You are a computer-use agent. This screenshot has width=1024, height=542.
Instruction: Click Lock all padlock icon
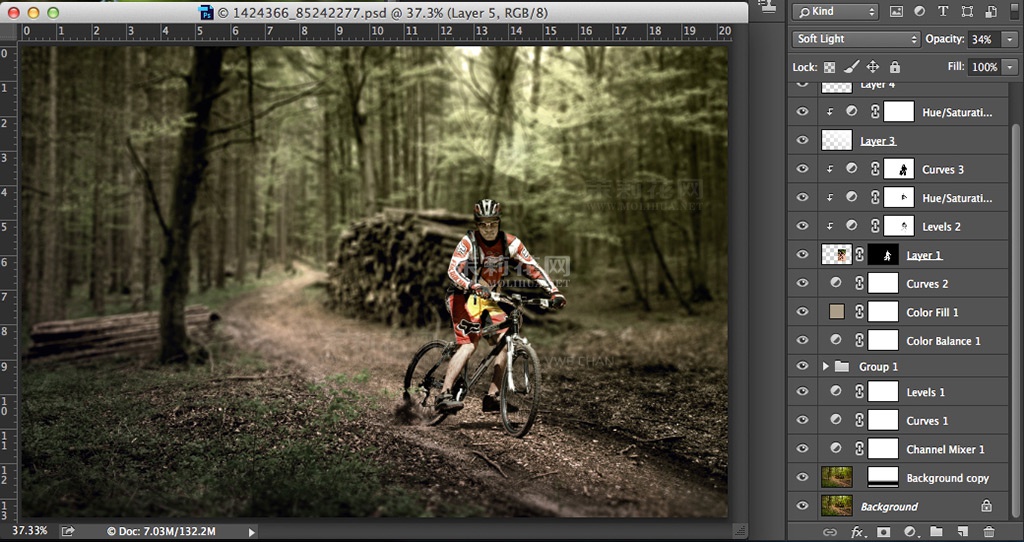tap(895, 67)
